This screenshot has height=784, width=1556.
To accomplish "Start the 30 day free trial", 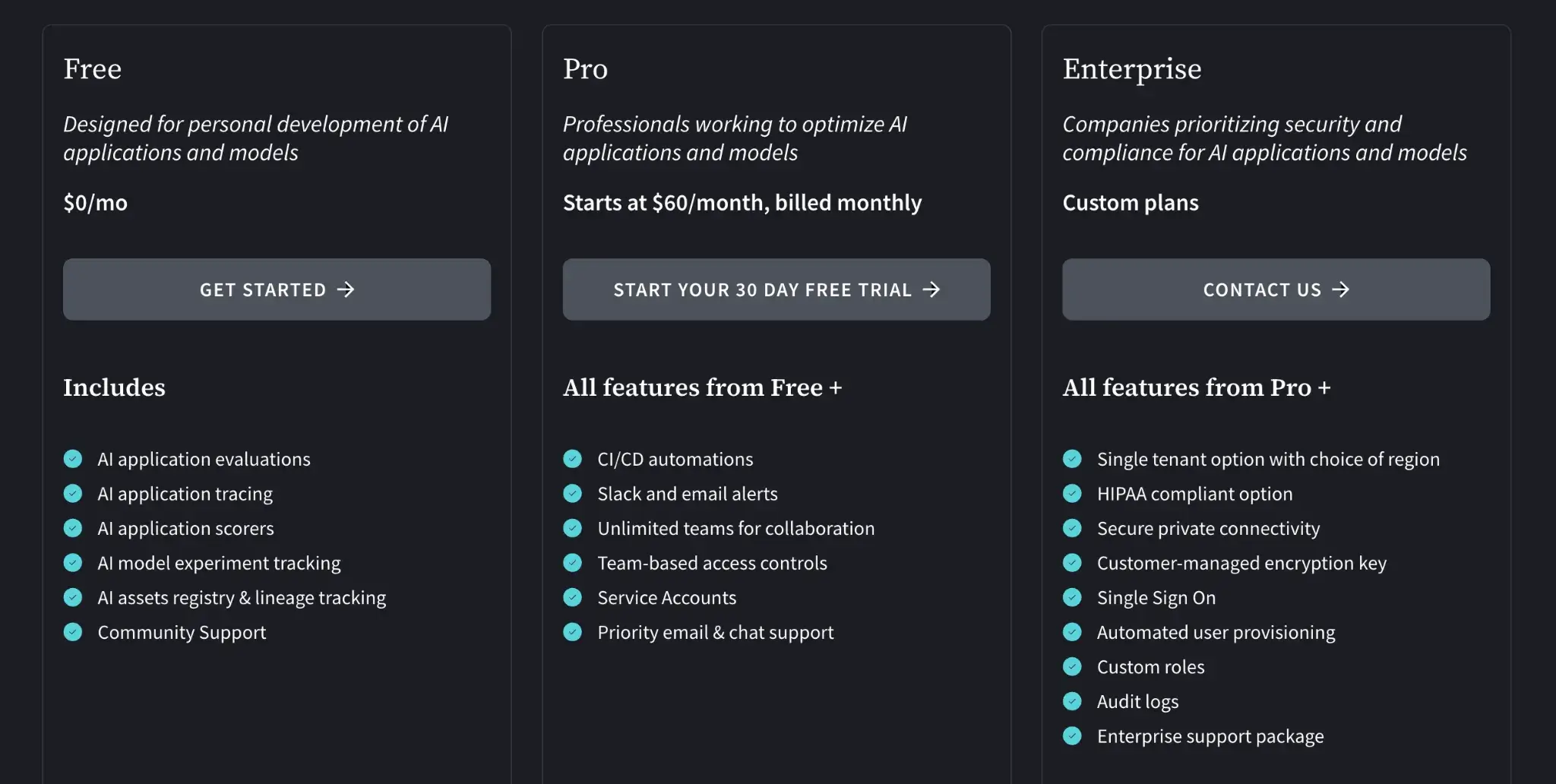I will (776, 289).
